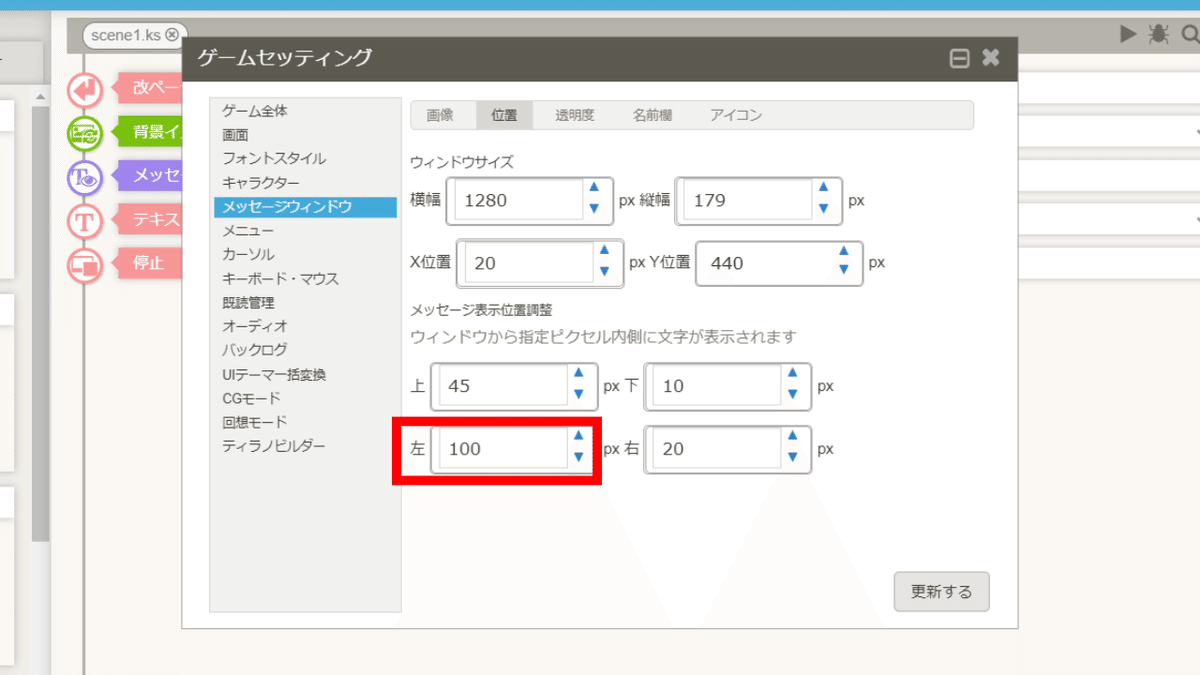Decrease 右 right margin with down arrow

pyautogui.click(x=792, y=458)
